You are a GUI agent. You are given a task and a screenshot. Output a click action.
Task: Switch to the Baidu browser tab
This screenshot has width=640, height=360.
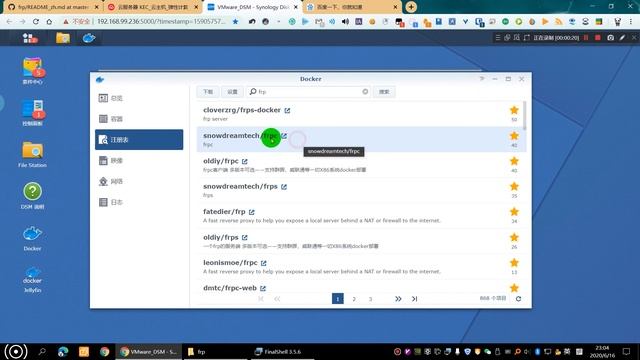click(x=352, y=7)
